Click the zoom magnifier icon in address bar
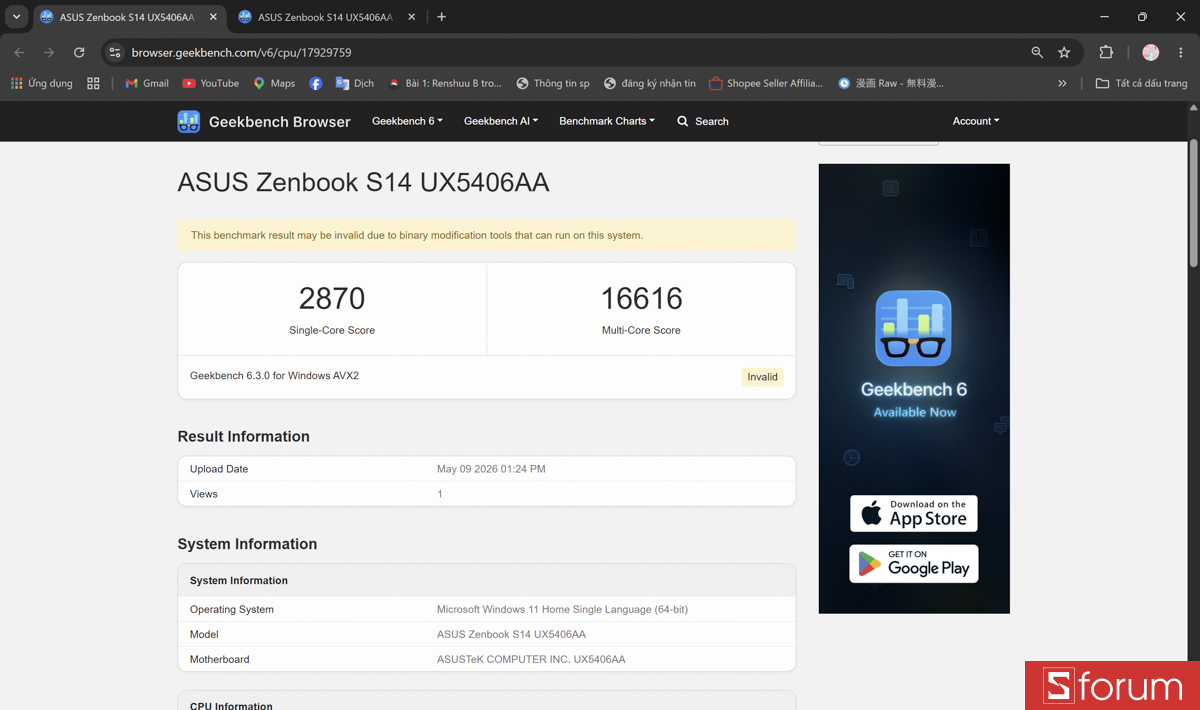The height and width of the screenshot is (710, 1200). pyautogui.click(x=1037, y=52)
